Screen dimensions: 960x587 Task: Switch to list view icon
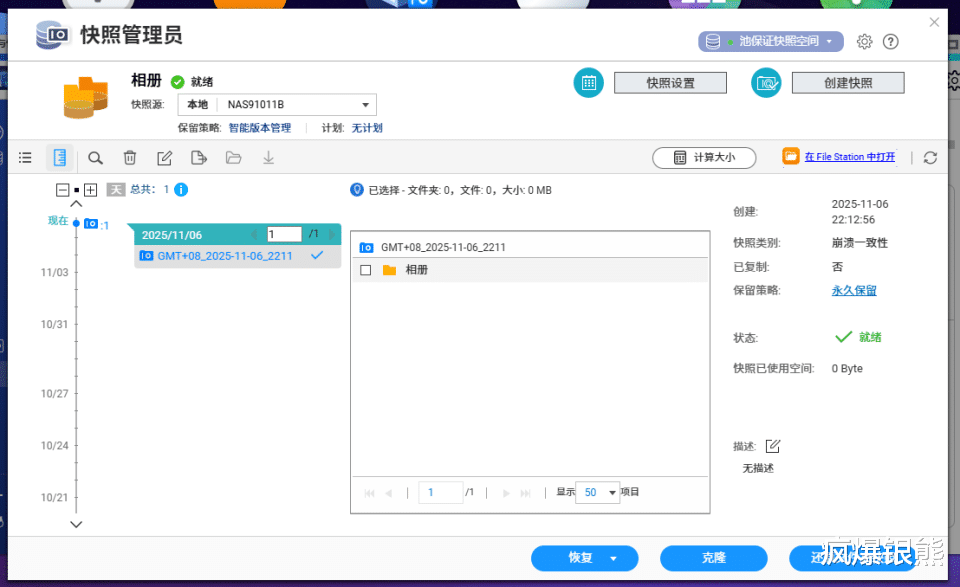click(25, 158)
